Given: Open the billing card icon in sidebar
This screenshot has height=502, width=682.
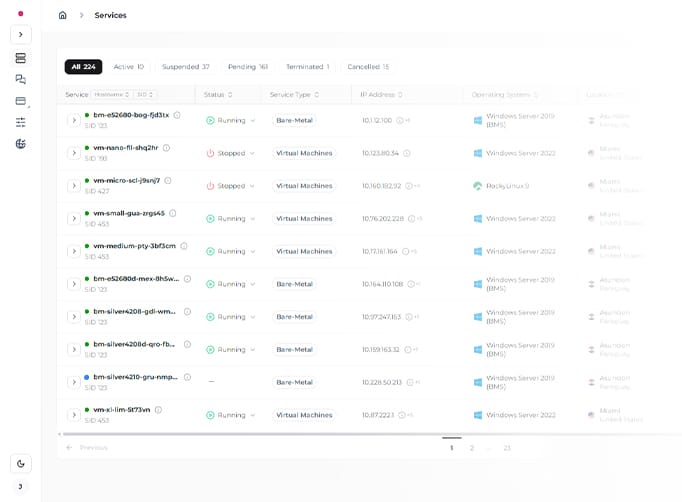Looking at the screenshot, I should point(20,101).
